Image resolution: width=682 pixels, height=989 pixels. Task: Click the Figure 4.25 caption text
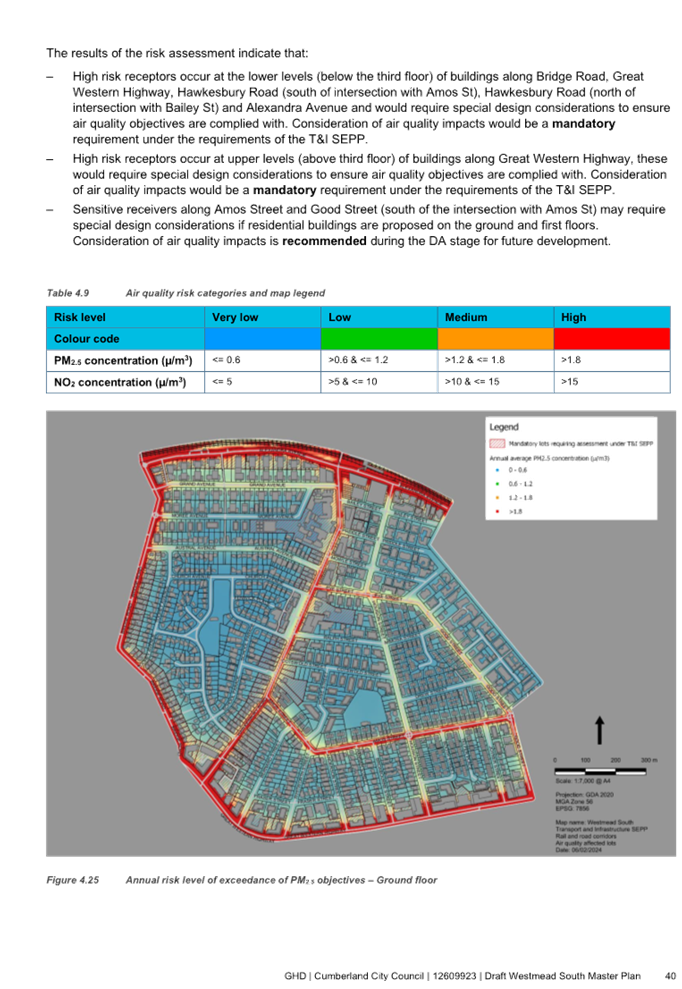click(242, 880)
